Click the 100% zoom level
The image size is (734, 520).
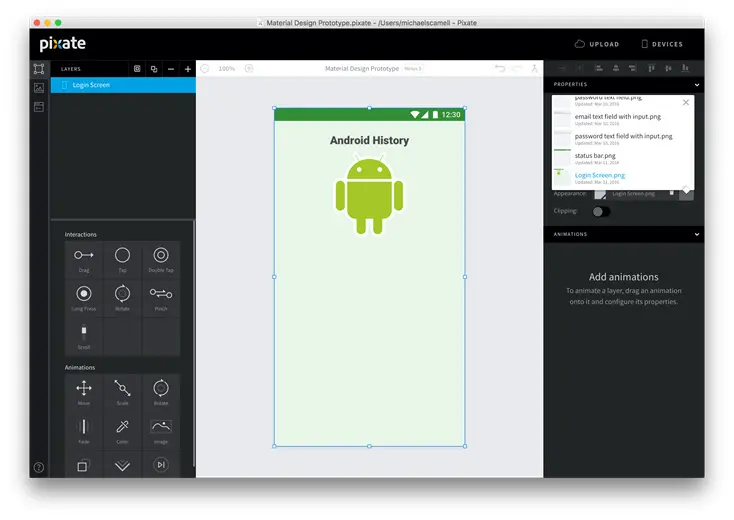tap(227, 68)
